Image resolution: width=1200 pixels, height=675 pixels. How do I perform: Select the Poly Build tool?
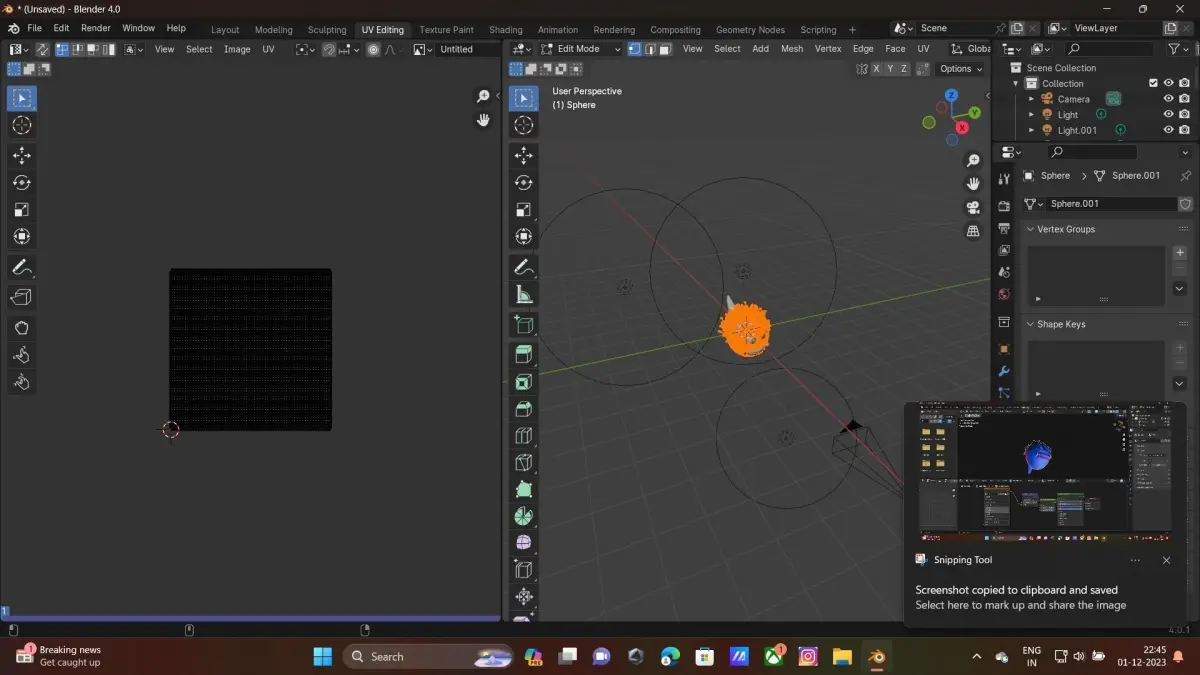point(523,490)
